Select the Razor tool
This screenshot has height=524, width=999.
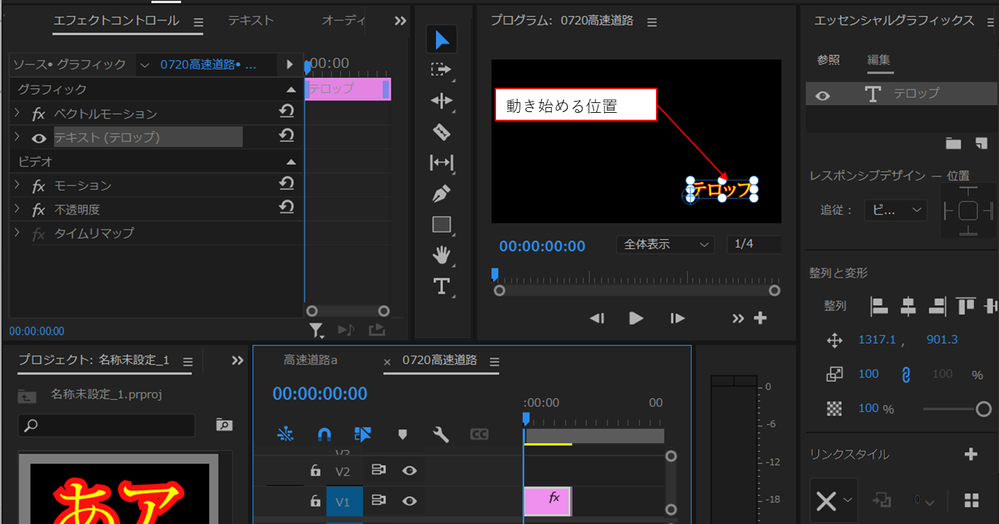[442, 132]
